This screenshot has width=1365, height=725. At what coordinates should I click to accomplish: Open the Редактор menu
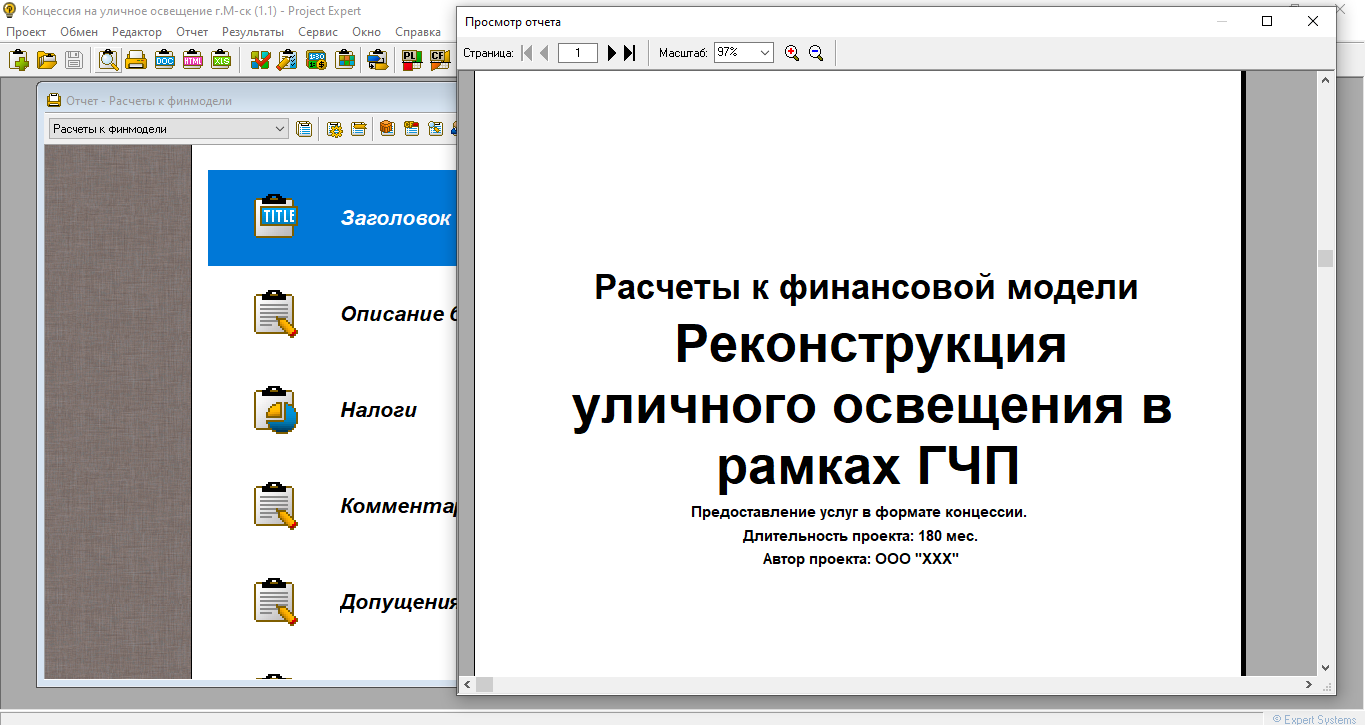[137, 32]
